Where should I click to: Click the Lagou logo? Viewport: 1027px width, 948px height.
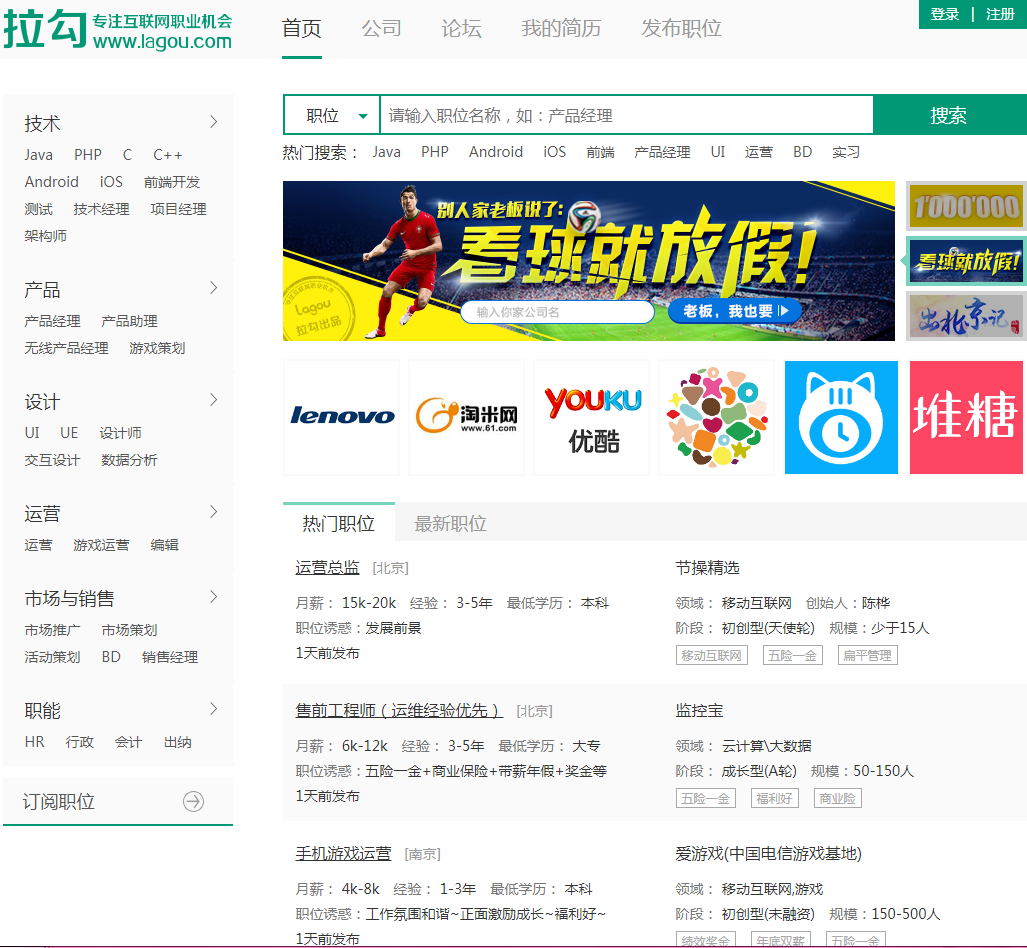pyautogui.click(x=118, y=29)
